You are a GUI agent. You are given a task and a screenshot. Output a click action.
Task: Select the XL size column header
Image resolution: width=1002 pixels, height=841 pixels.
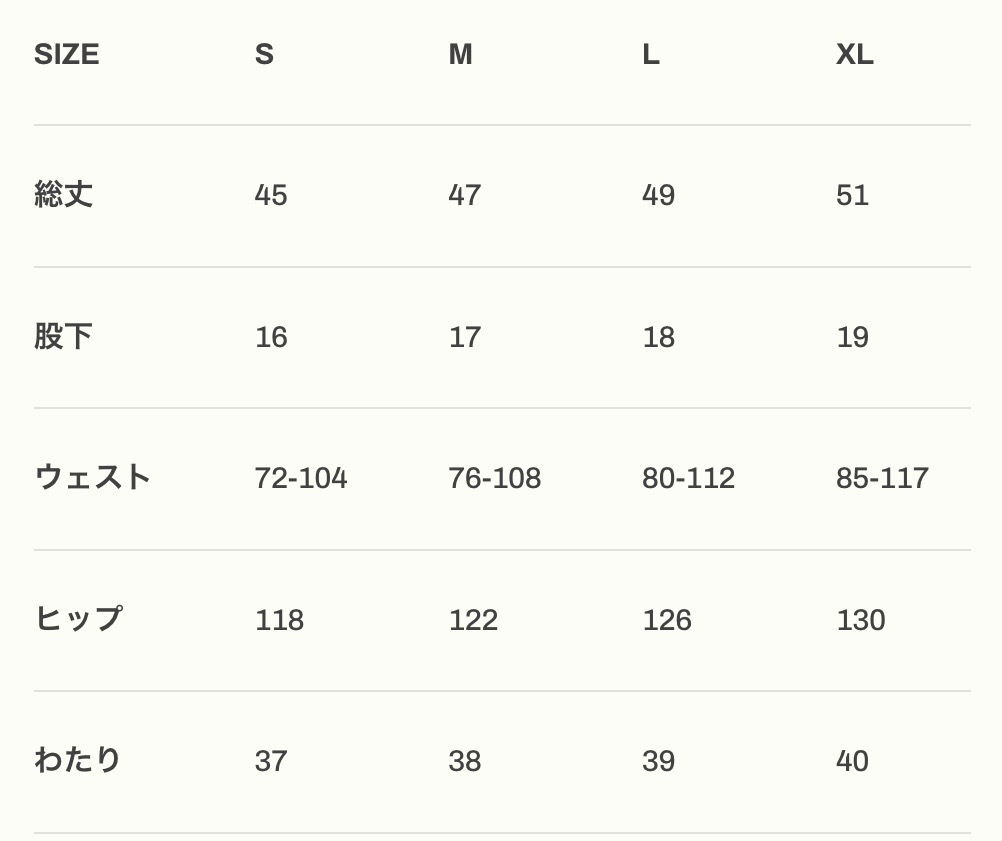[855, 54]
